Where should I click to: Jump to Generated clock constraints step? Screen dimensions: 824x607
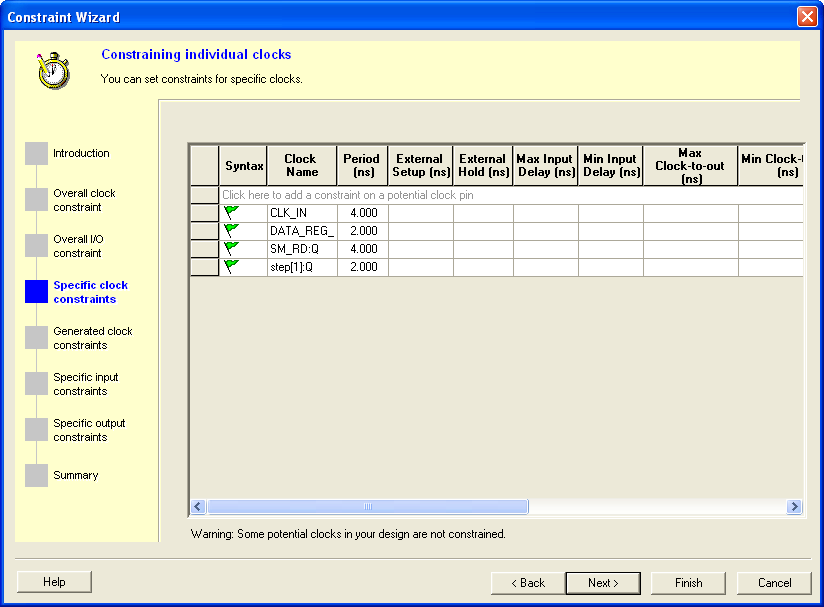coord(79,338)
